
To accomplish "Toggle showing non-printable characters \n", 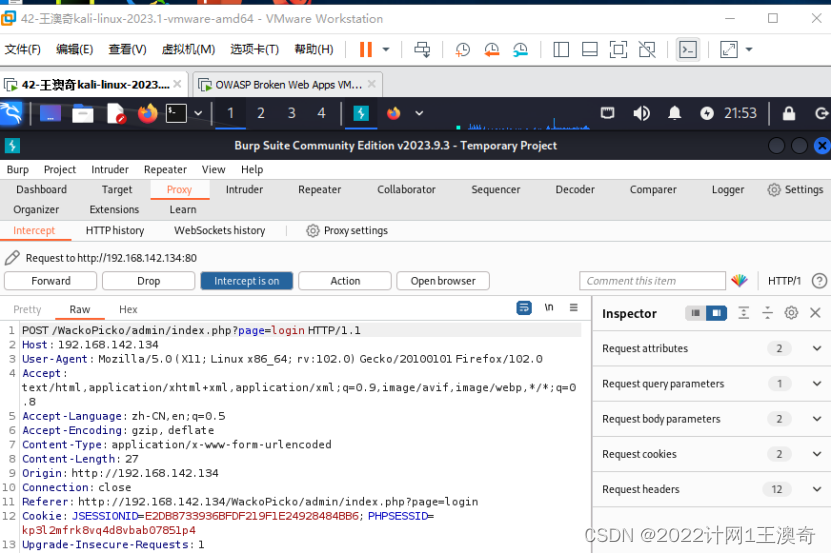I will pos(549,307).
